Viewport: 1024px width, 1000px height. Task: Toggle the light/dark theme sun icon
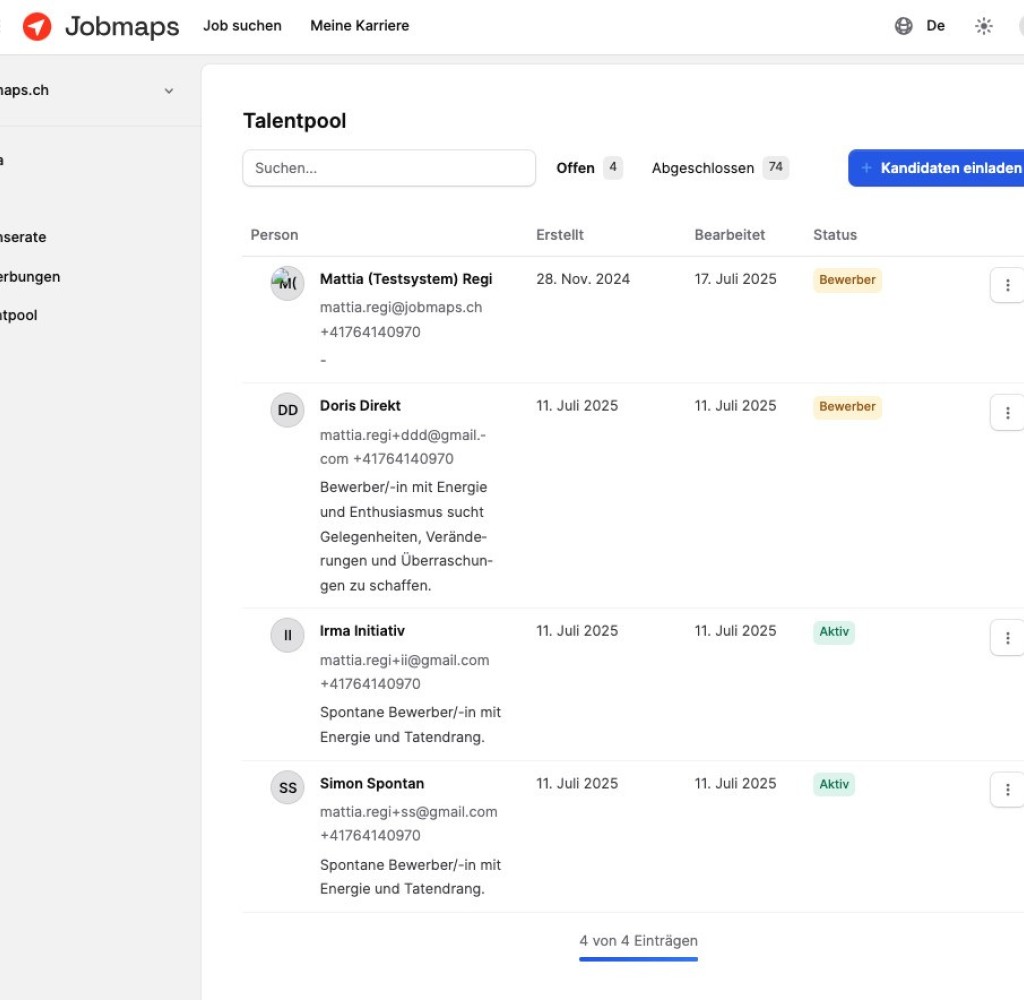[984, 26]
